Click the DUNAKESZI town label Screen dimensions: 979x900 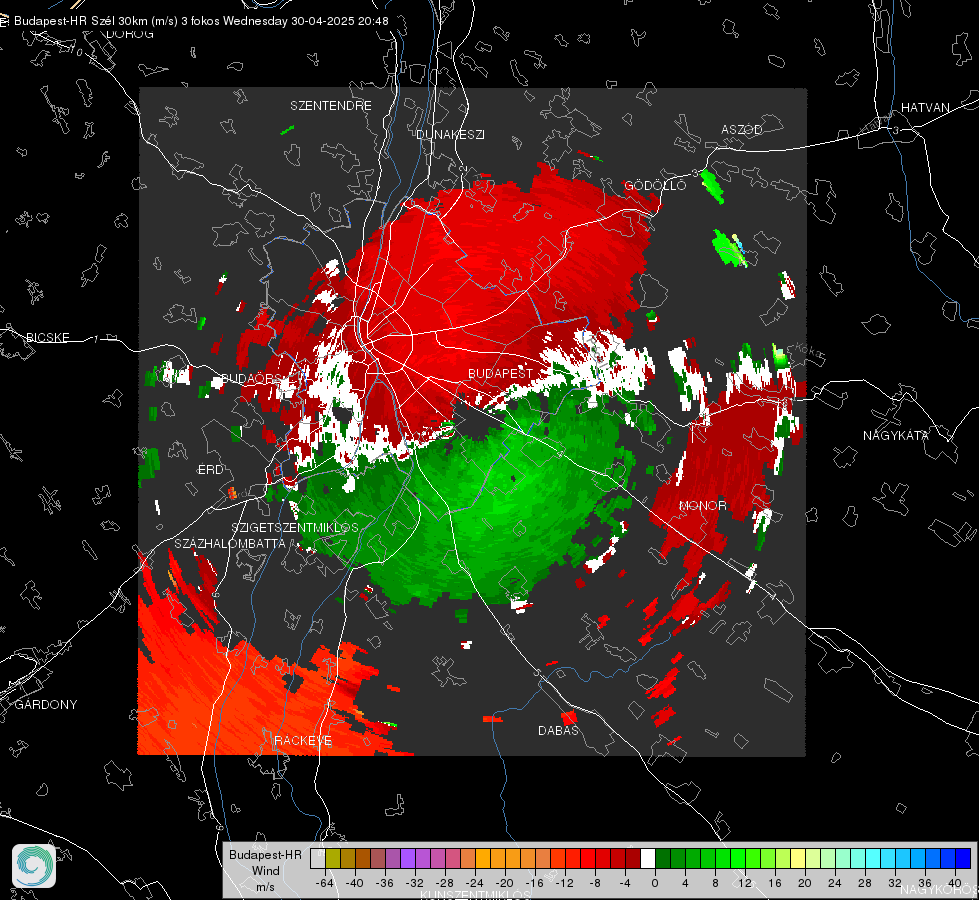450,134
